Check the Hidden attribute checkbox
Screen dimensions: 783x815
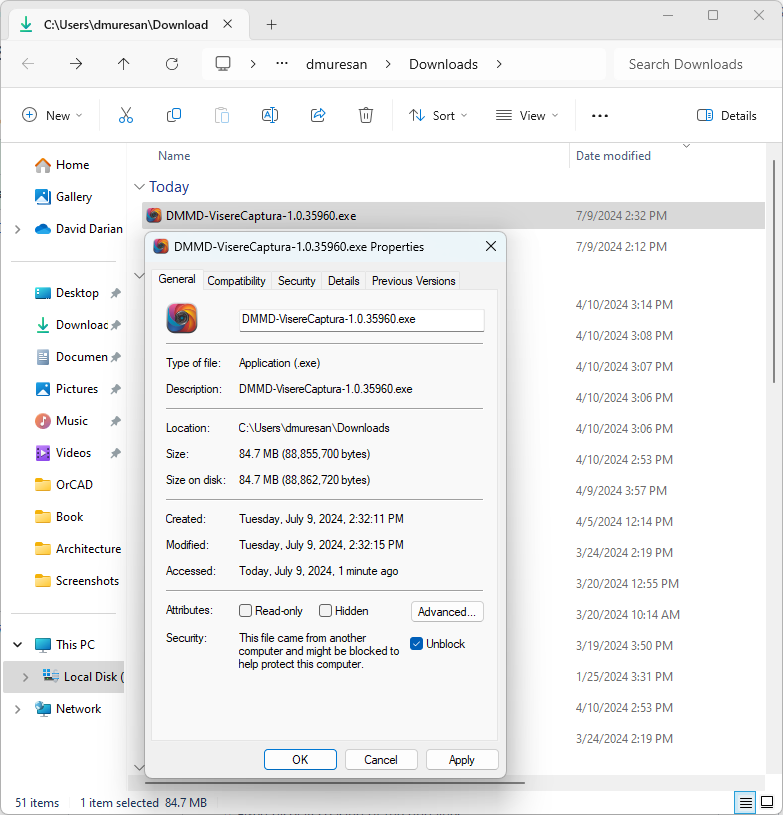tap(326, 611)
